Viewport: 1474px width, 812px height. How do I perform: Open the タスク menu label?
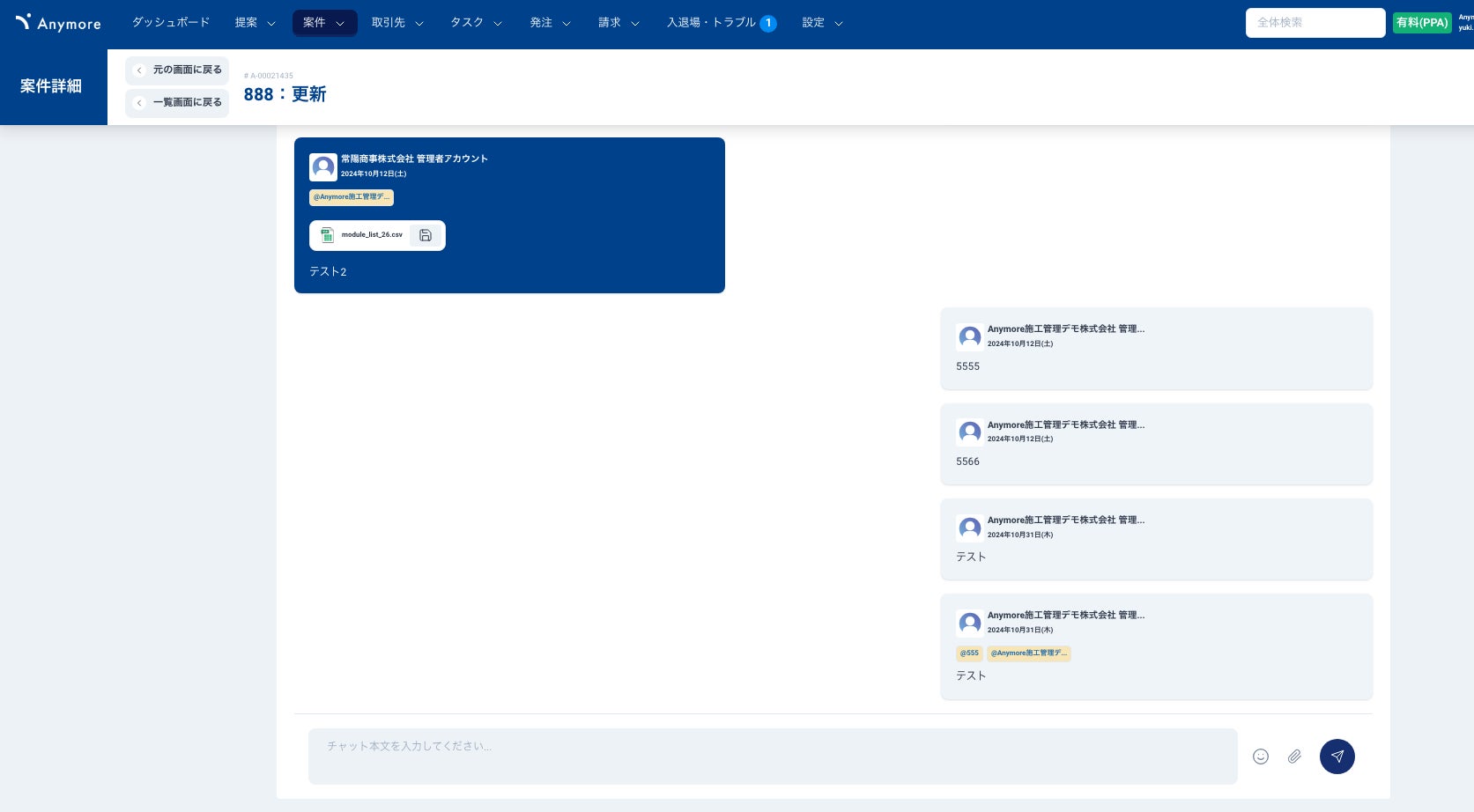tap(467, 23)
